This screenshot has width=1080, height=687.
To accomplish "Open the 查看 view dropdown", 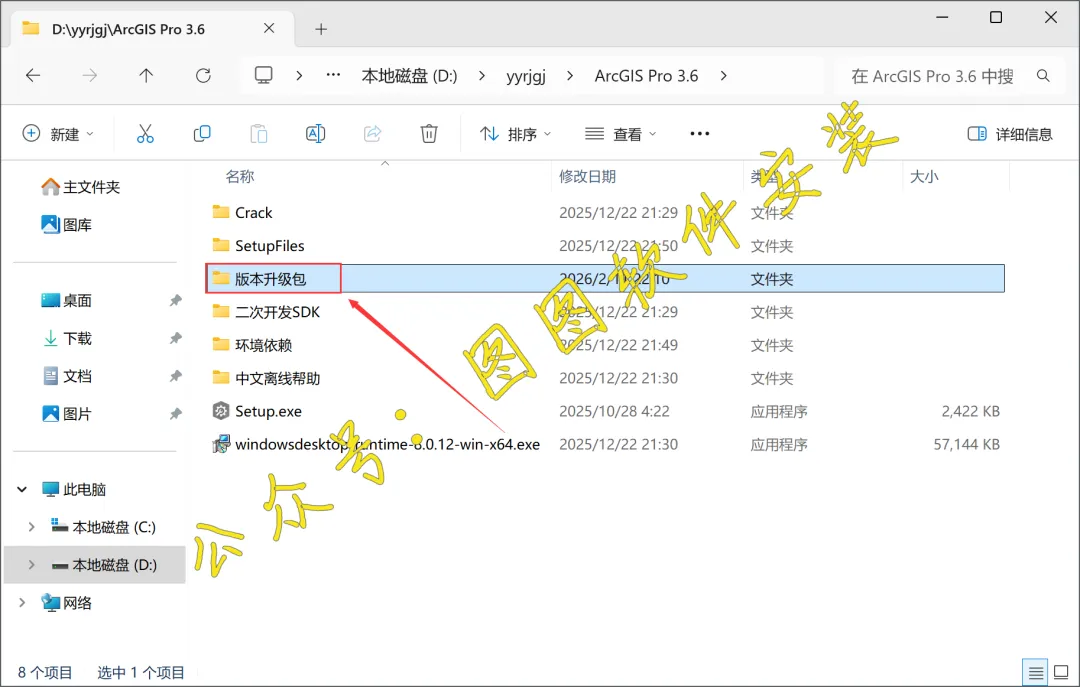I will 621,134.
